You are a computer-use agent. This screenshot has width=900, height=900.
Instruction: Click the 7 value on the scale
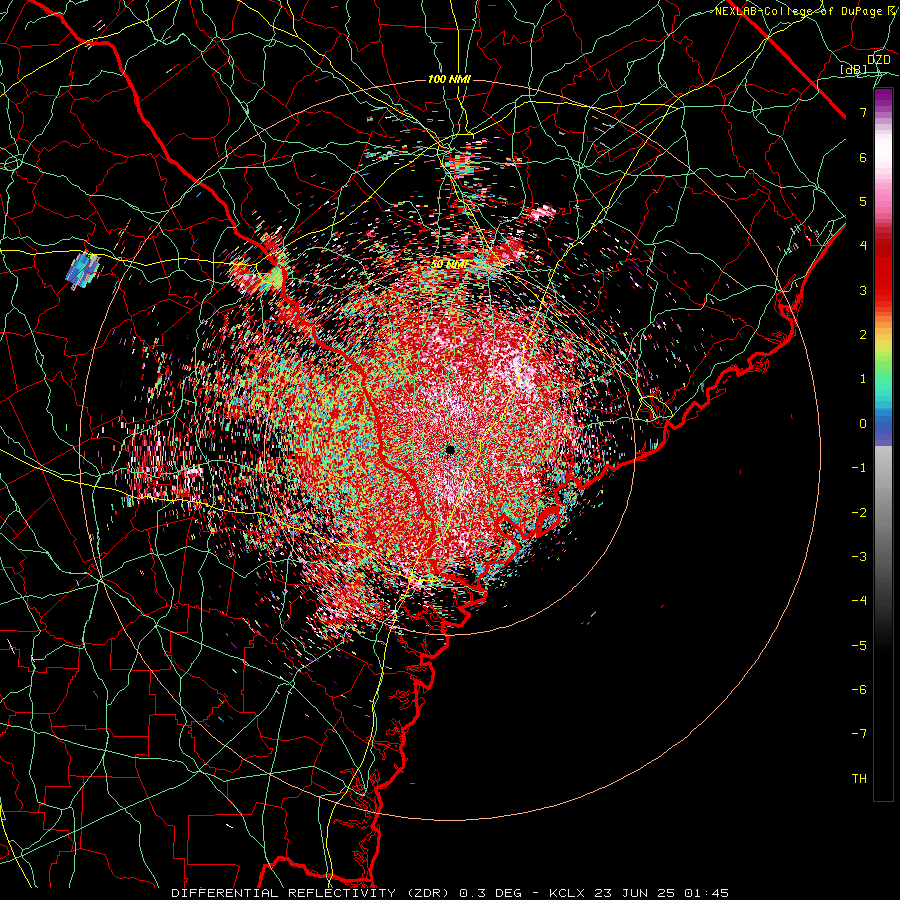[x=863, y=112]
